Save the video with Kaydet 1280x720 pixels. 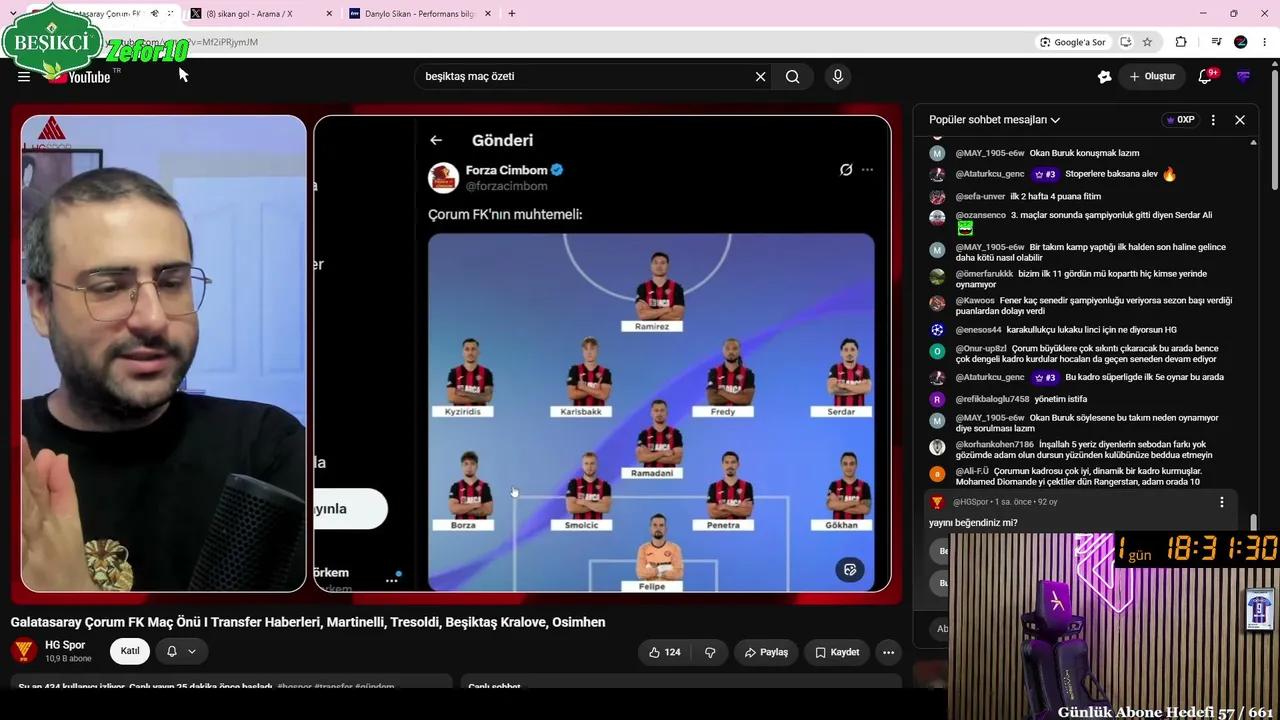pos(837,652)
